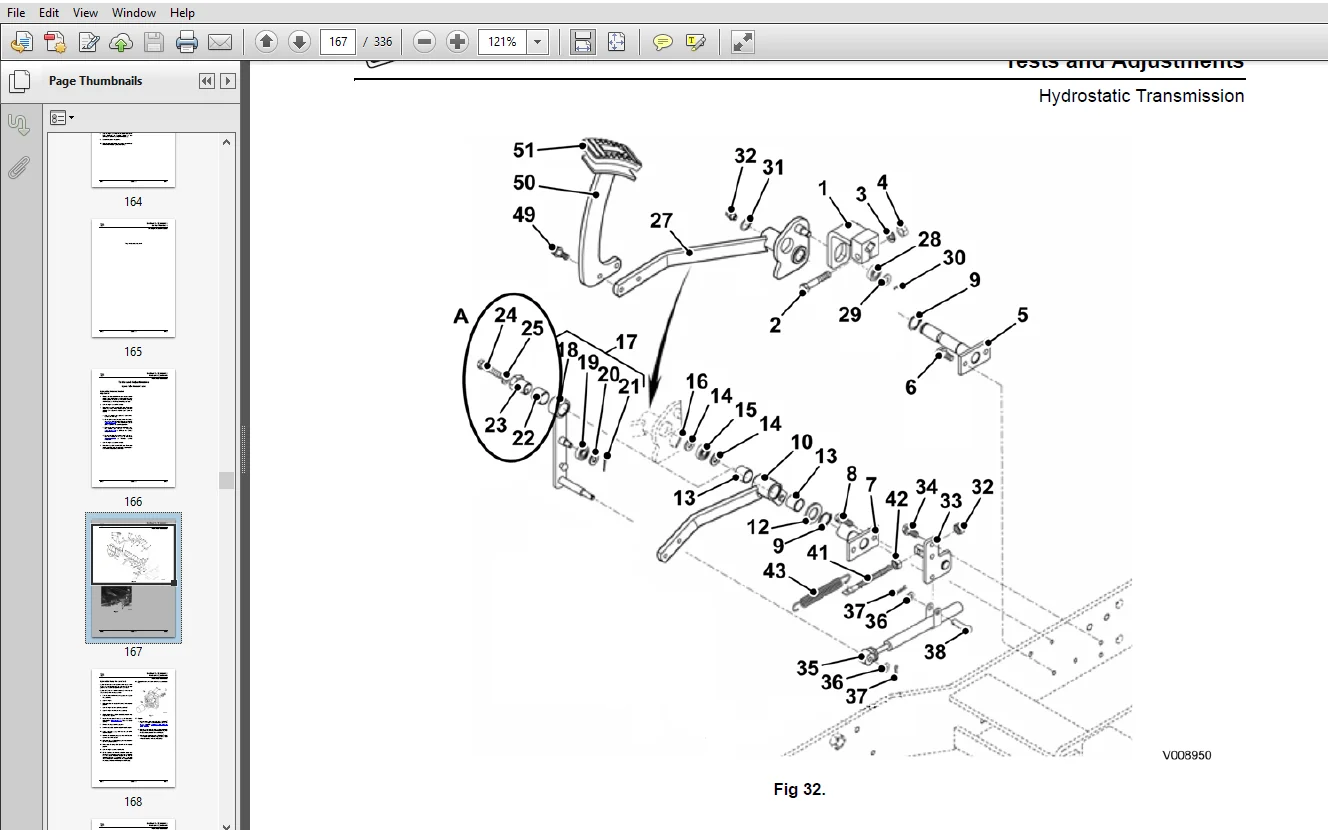
Task: Click the total page count 336
Action: (x=382, y=42)
